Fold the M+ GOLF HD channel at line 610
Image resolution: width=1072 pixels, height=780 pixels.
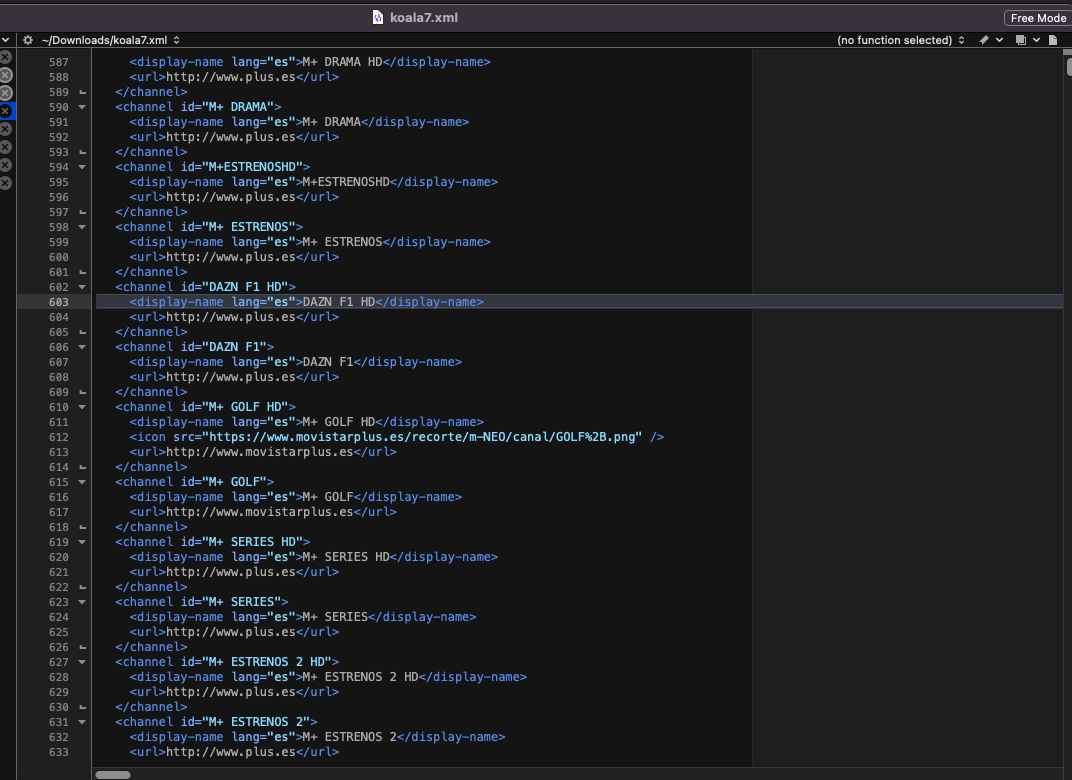(82, 407)
